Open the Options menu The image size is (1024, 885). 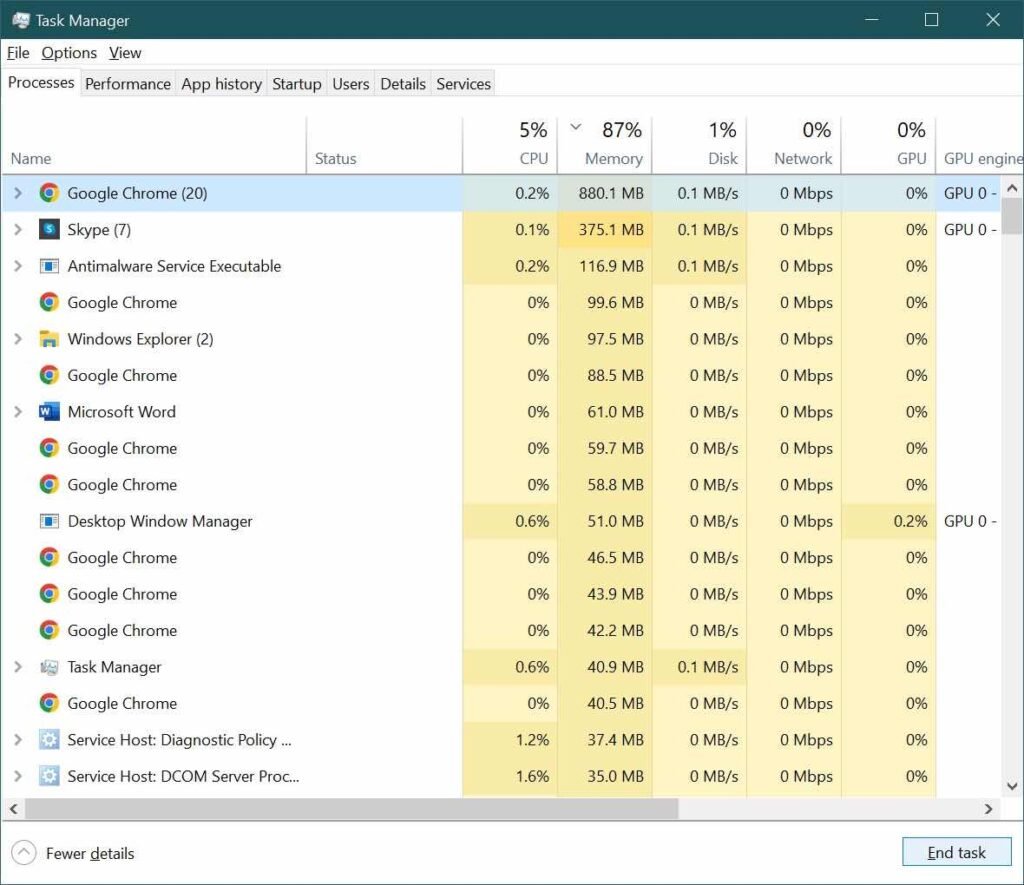coord(69,53)
